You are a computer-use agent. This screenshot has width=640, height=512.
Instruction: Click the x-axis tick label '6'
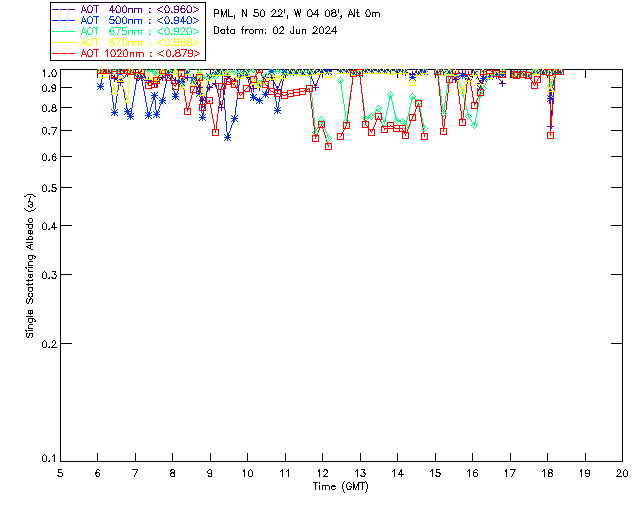coord(98,474)
